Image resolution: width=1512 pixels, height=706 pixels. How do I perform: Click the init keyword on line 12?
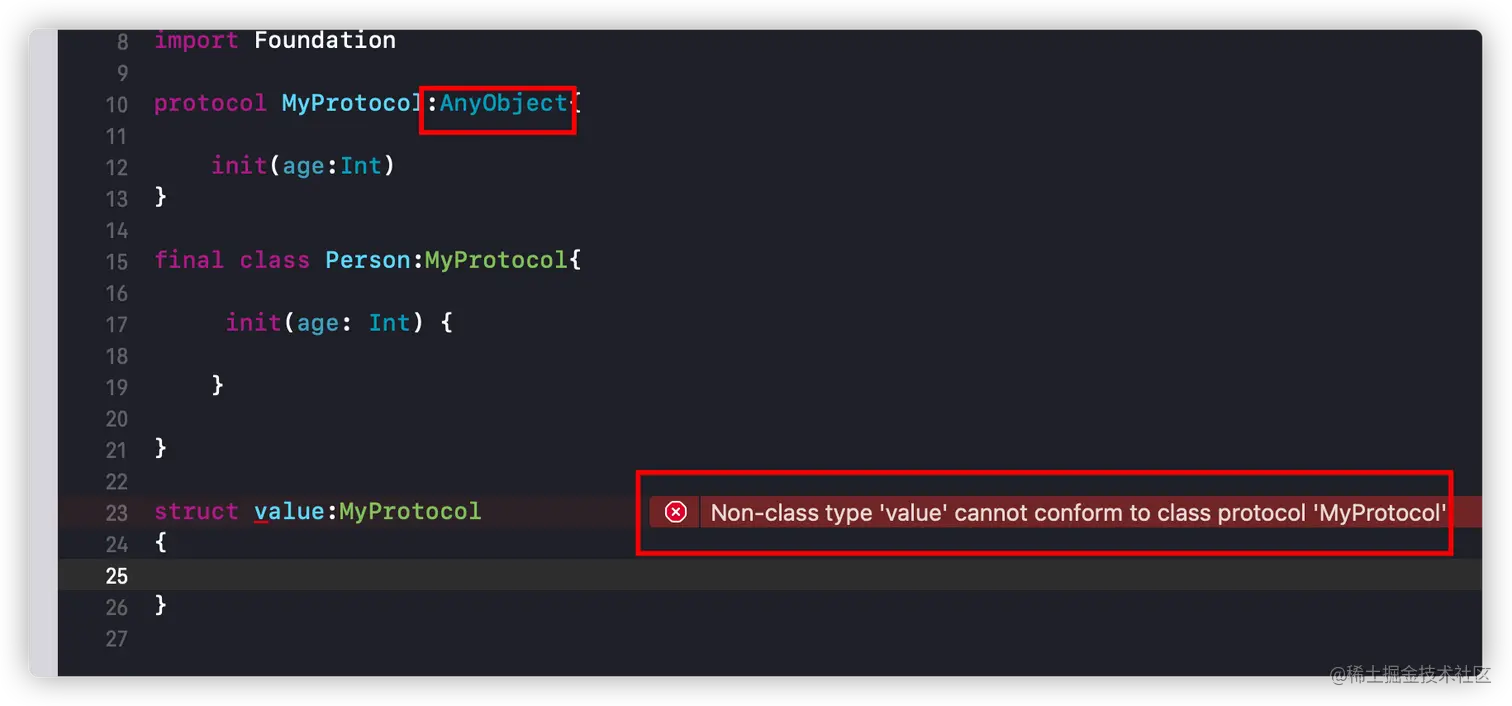pos(239,165)
